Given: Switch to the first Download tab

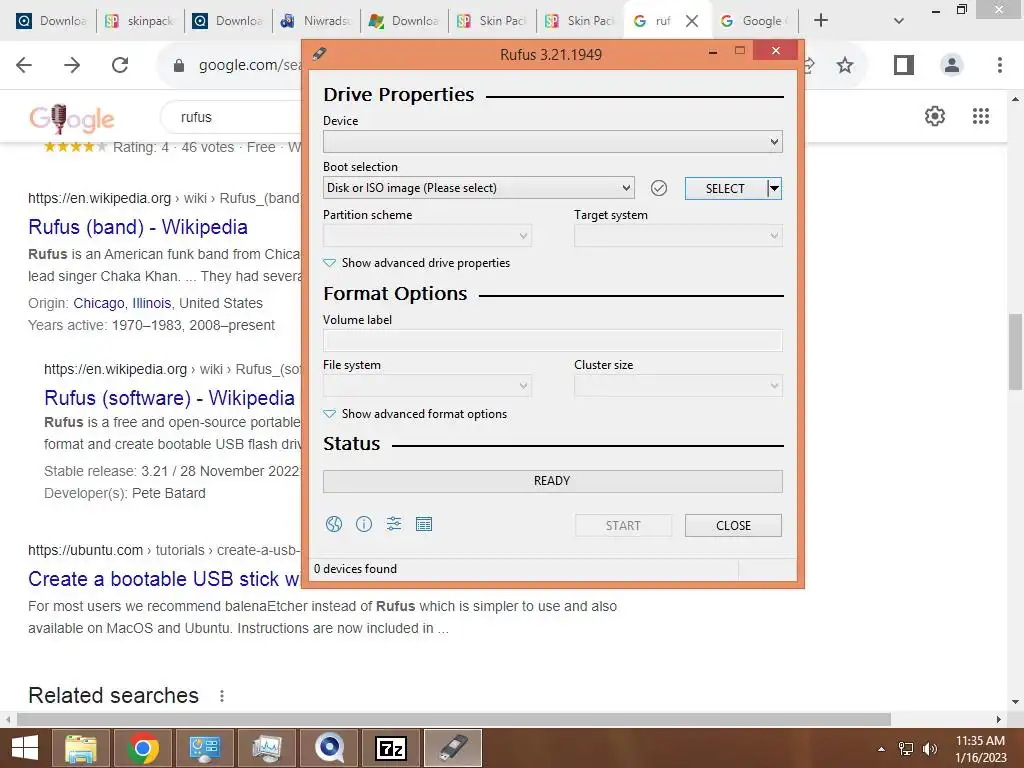Looking at the screenshot, I should pyautogui.click(x=52, y=21).
